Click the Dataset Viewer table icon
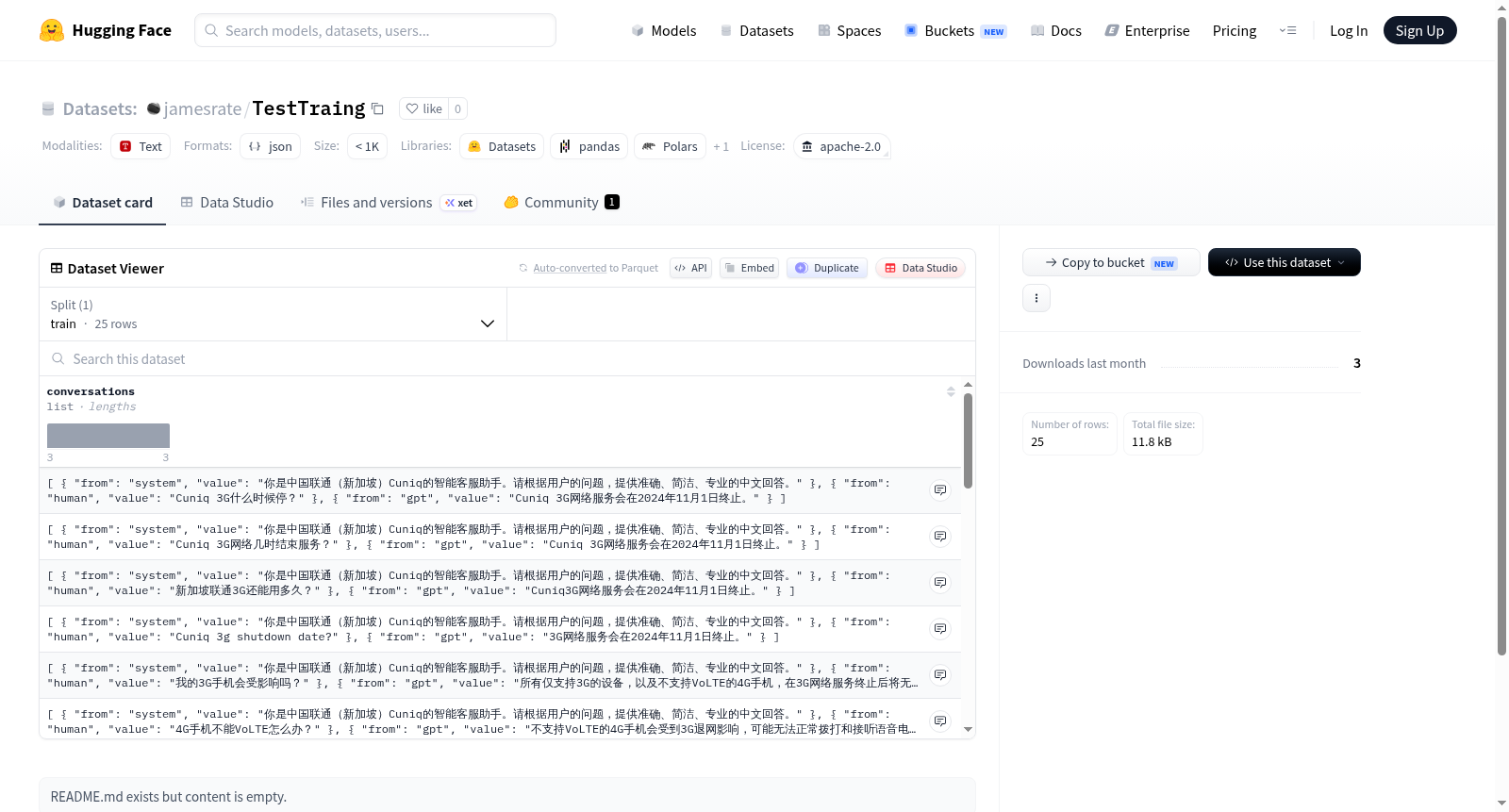 point(57,268)
